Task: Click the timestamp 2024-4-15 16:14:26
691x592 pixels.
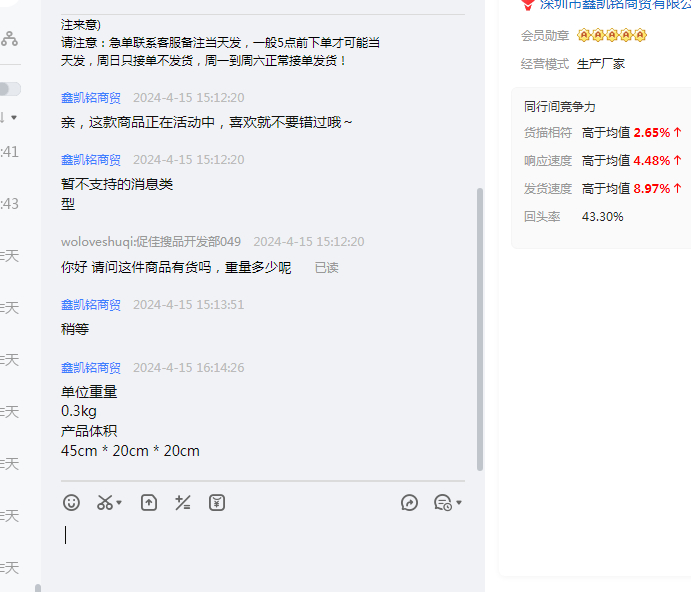Action: [x=189, y=368]
